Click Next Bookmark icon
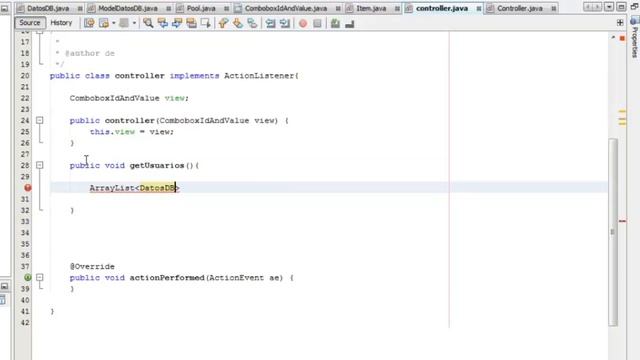The height and width of the screenshot is (360, 640). click(238, 23)
